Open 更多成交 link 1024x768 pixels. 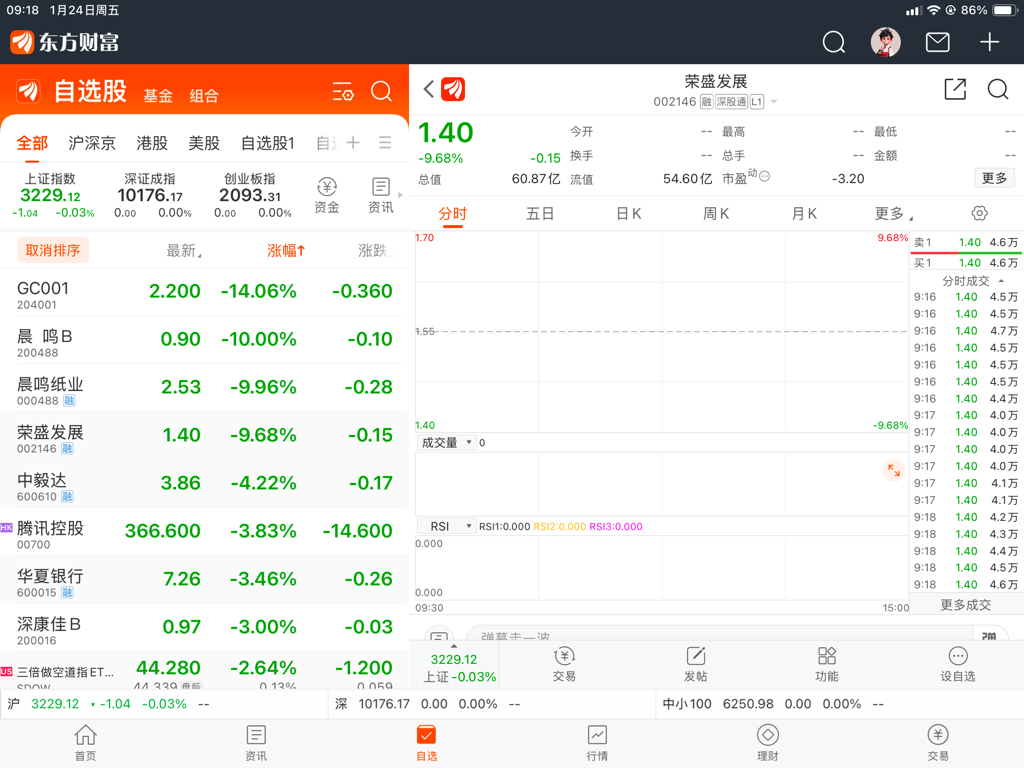tap(966, 605)
